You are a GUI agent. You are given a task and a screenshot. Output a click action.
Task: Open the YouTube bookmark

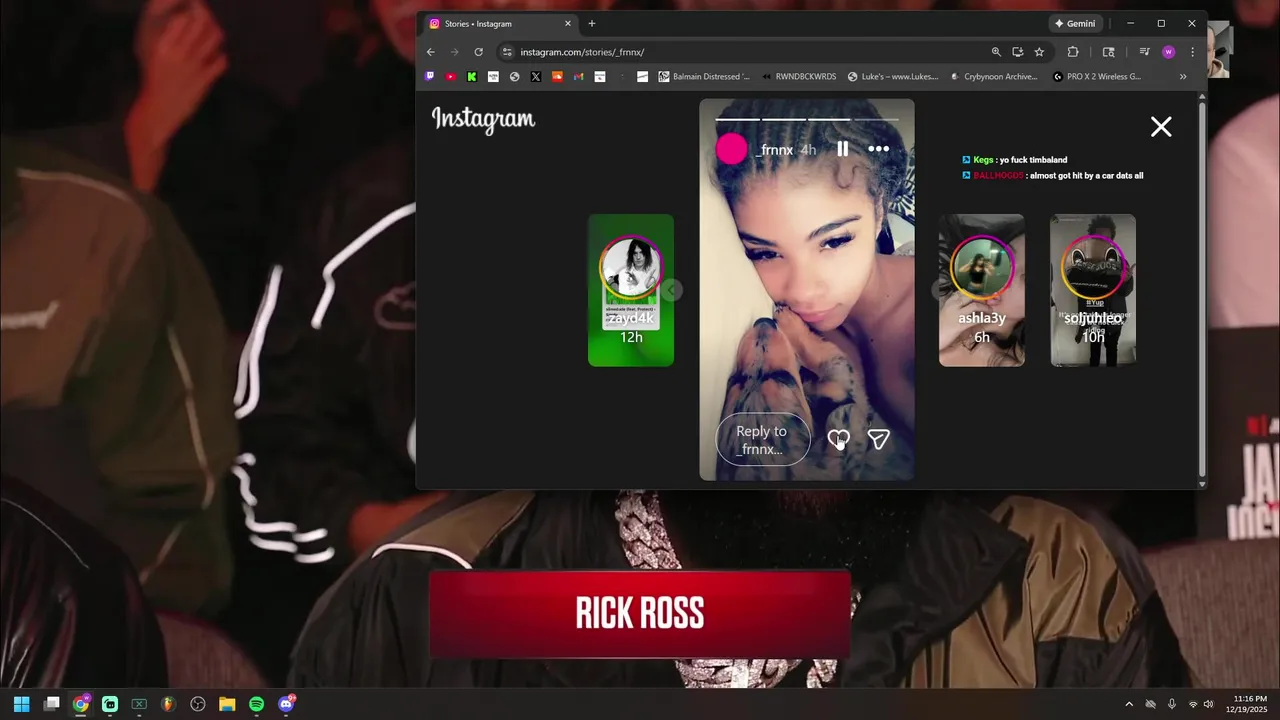(x=451, y=76)
